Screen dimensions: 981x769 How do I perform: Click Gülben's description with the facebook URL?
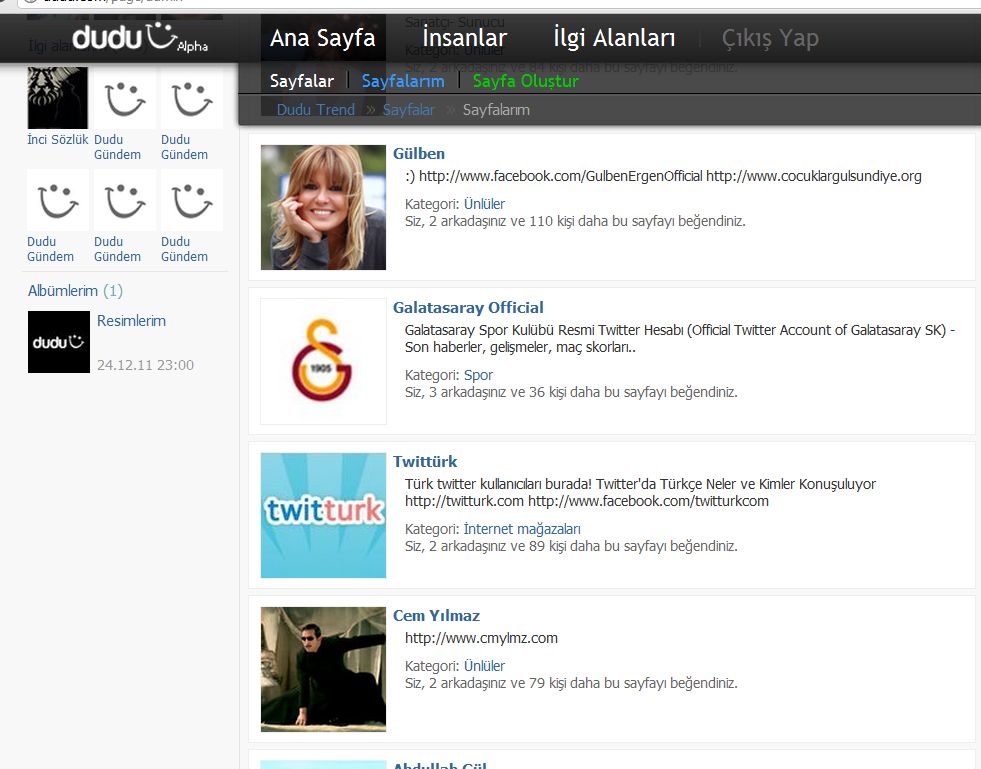(663, 176)
